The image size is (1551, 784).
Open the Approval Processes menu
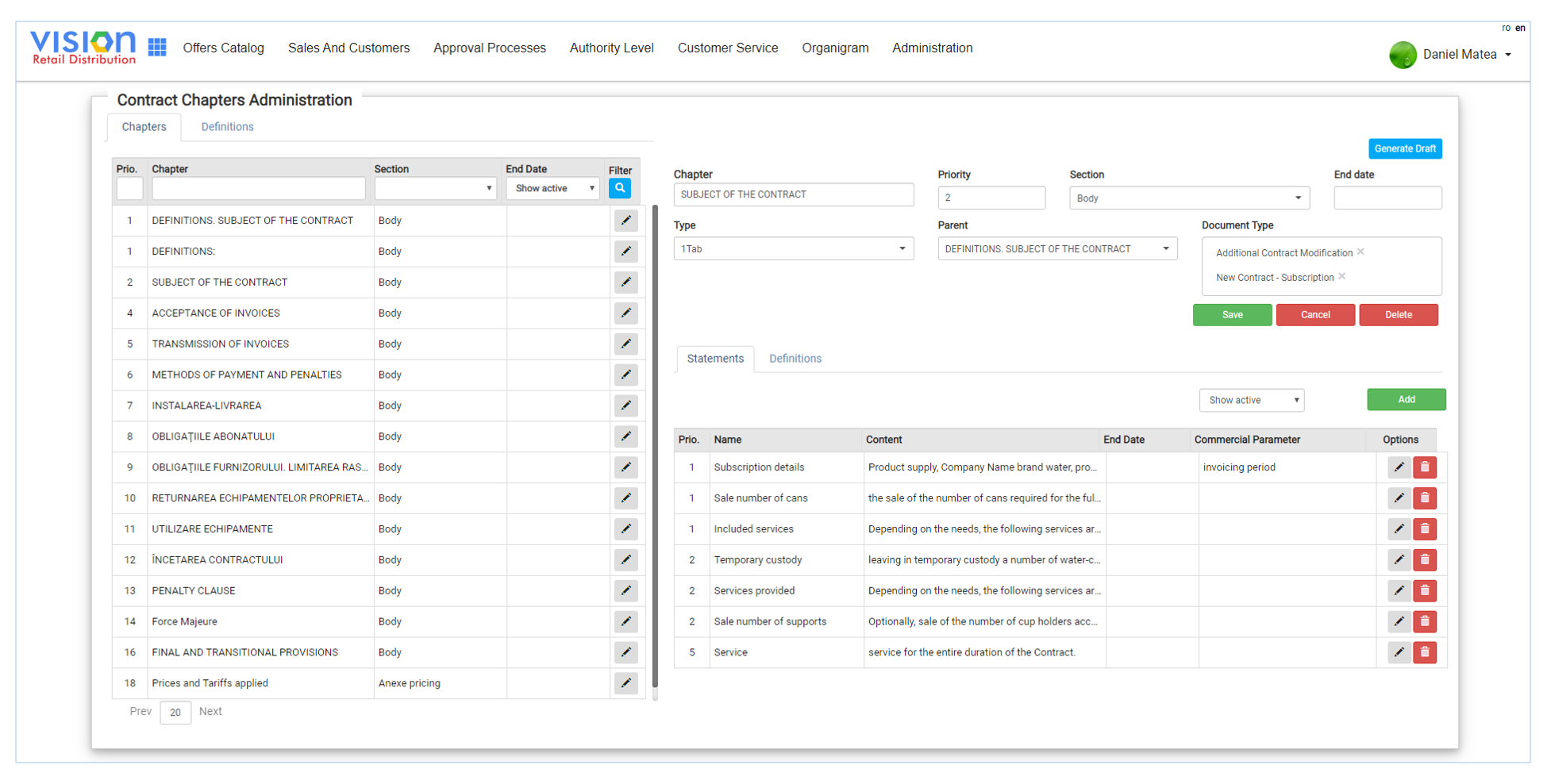point(490,48)
